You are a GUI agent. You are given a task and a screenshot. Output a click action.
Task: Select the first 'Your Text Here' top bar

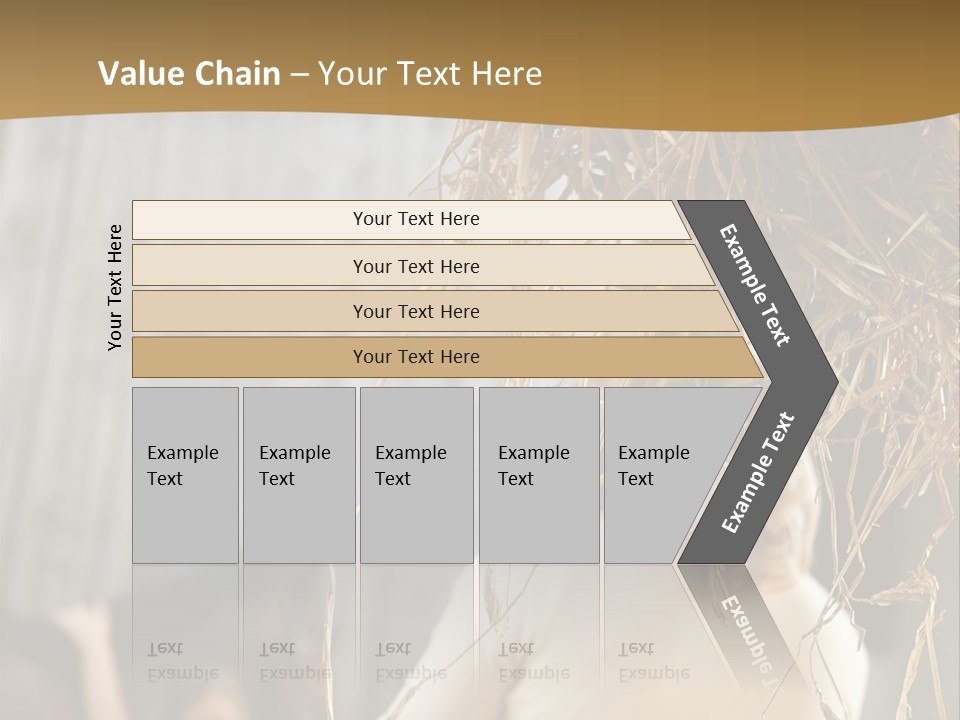pyautogui.click(x=415, y=219)
